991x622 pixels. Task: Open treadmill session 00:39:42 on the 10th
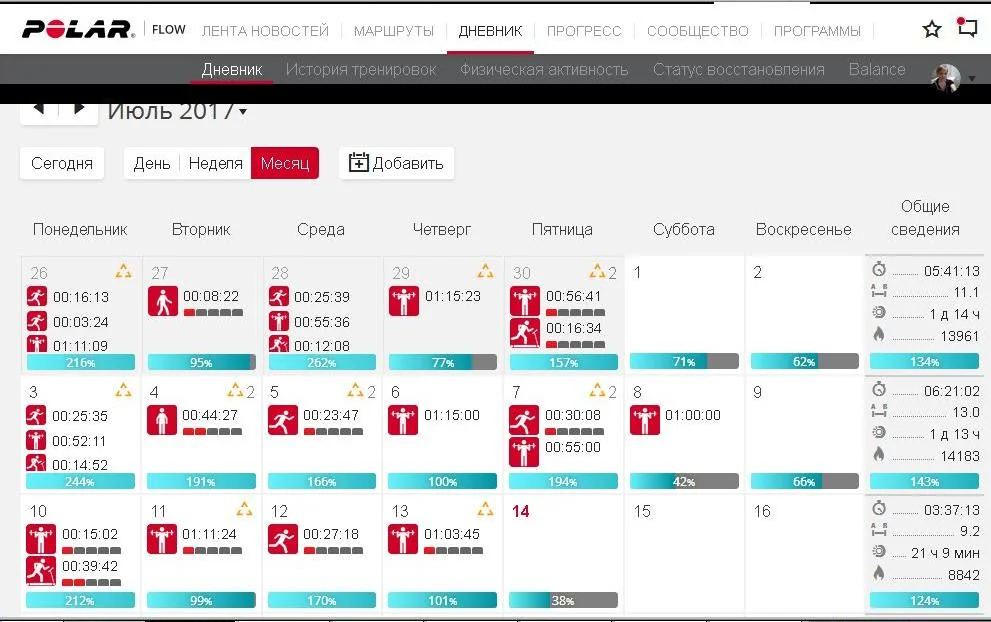coord(73,571)
